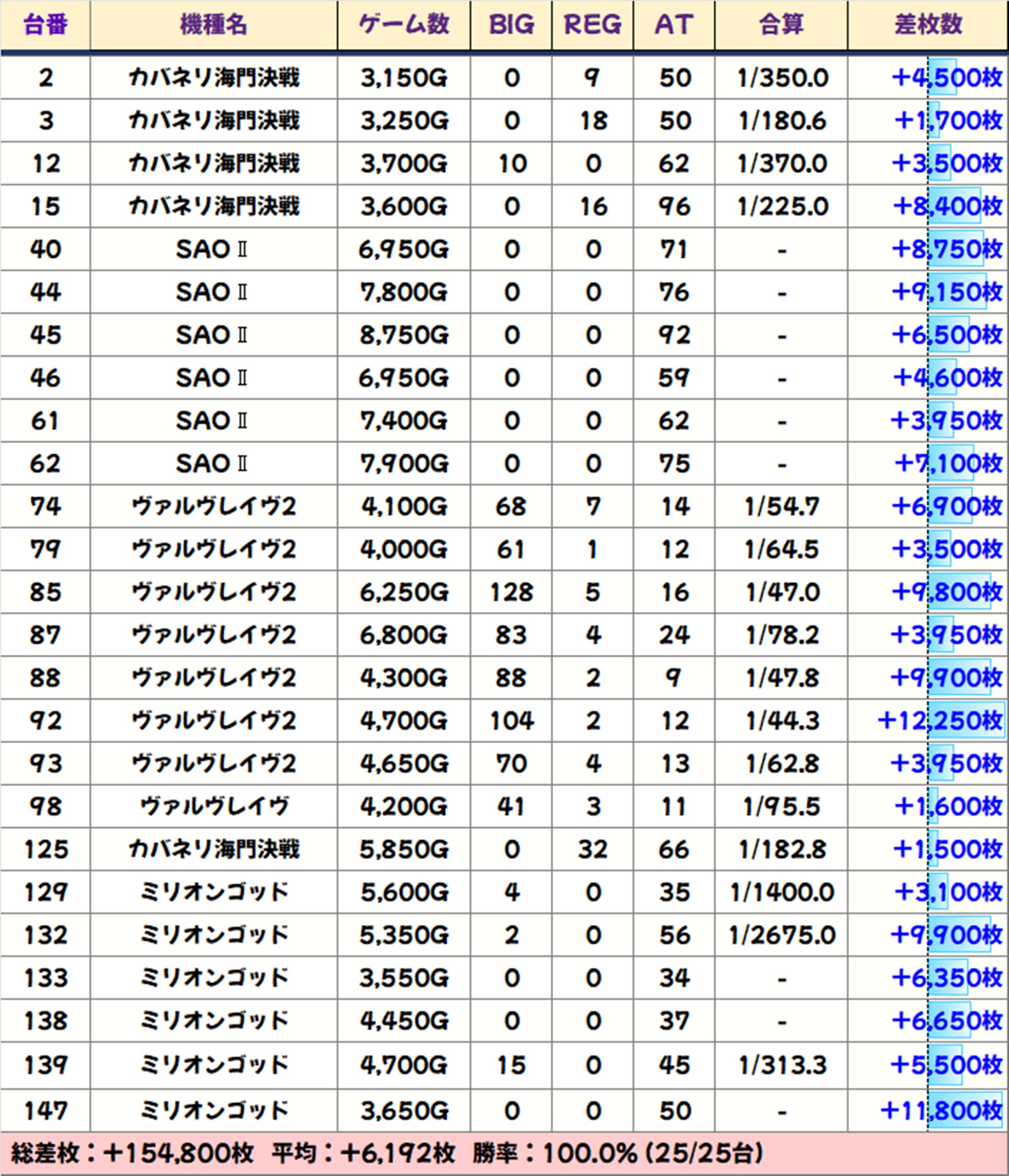Click the +7,100枚 difference value
Image resolution: width=1009 pixels, height=1176 pixels.
[x=948, y=464]
